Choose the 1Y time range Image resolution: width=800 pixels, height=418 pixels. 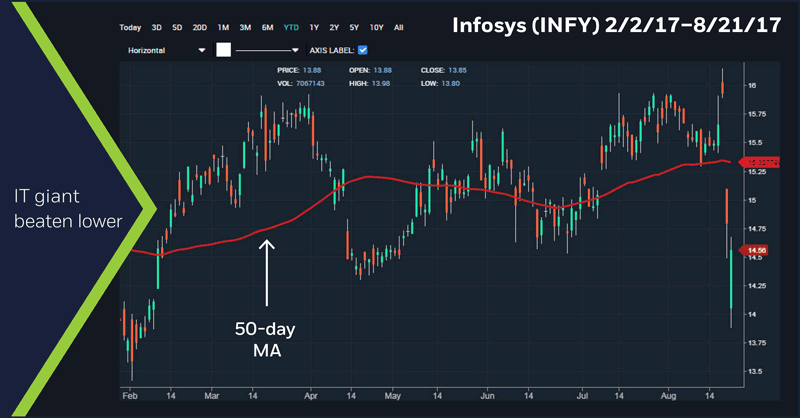pyautogui.click(x=314, y=28)
